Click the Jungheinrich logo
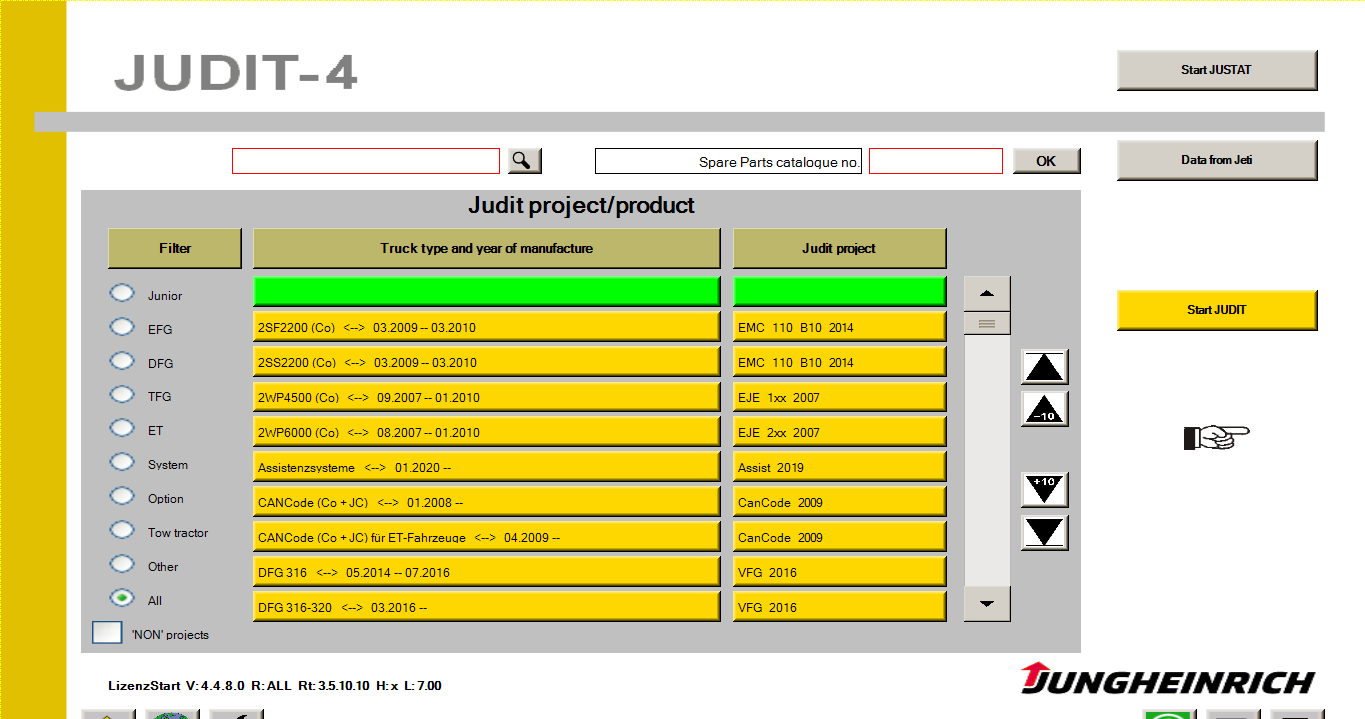Image resolution: width=1365 pixels, height=719 pixels. [1168, 678]
